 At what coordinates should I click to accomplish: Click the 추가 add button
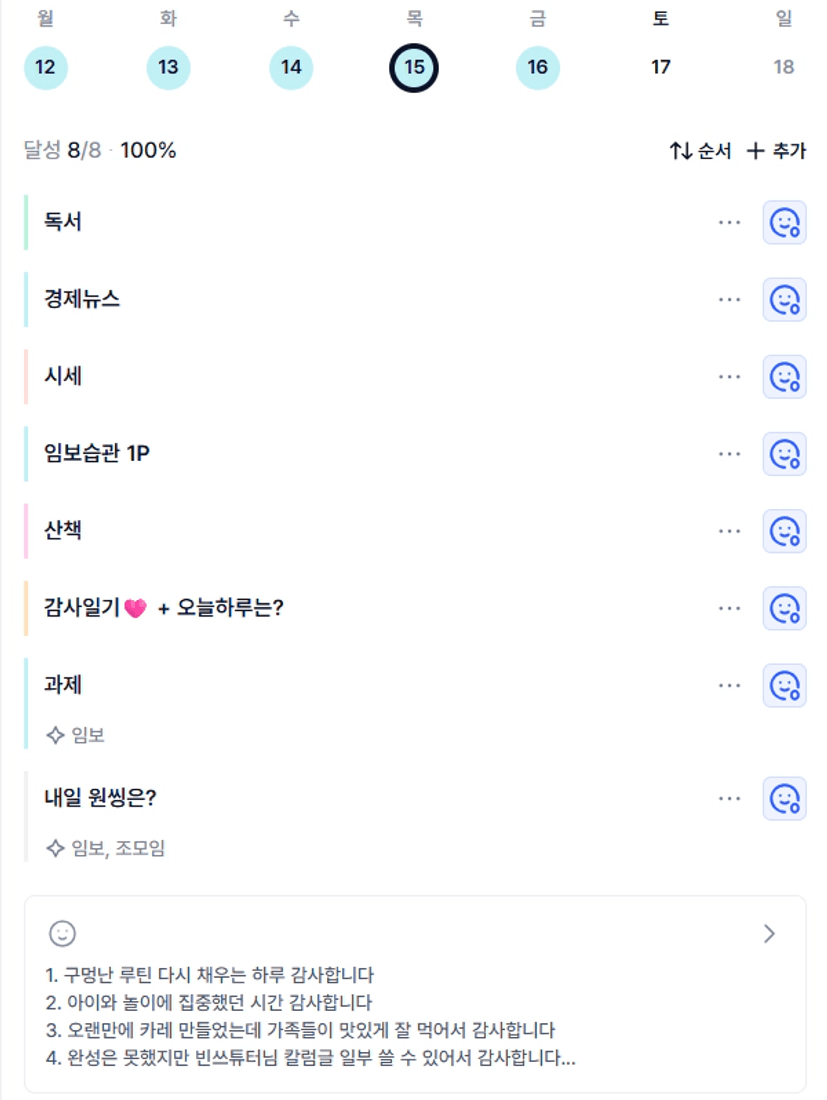coord(777,151)
